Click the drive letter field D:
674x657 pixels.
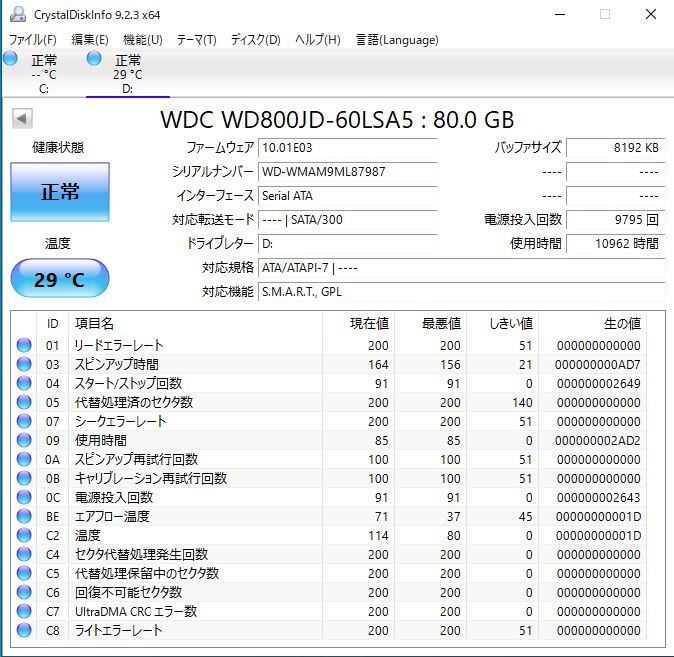coord(347,244)
